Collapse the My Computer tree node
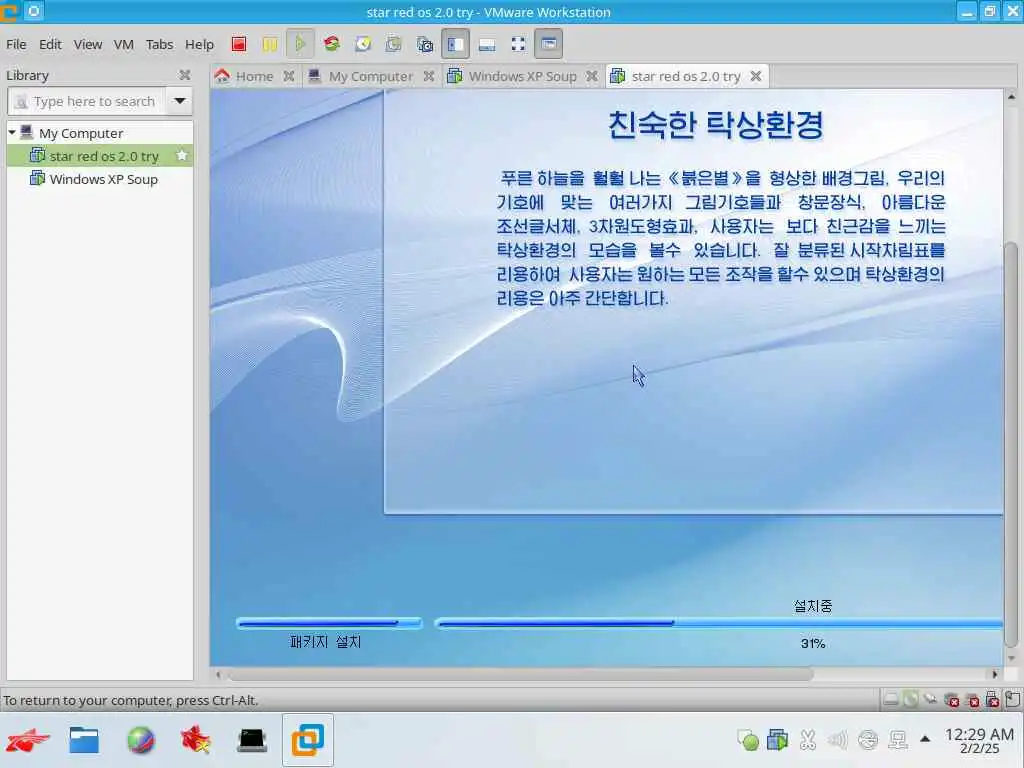This screenshot has width=1024, height=768. (12, 133)
